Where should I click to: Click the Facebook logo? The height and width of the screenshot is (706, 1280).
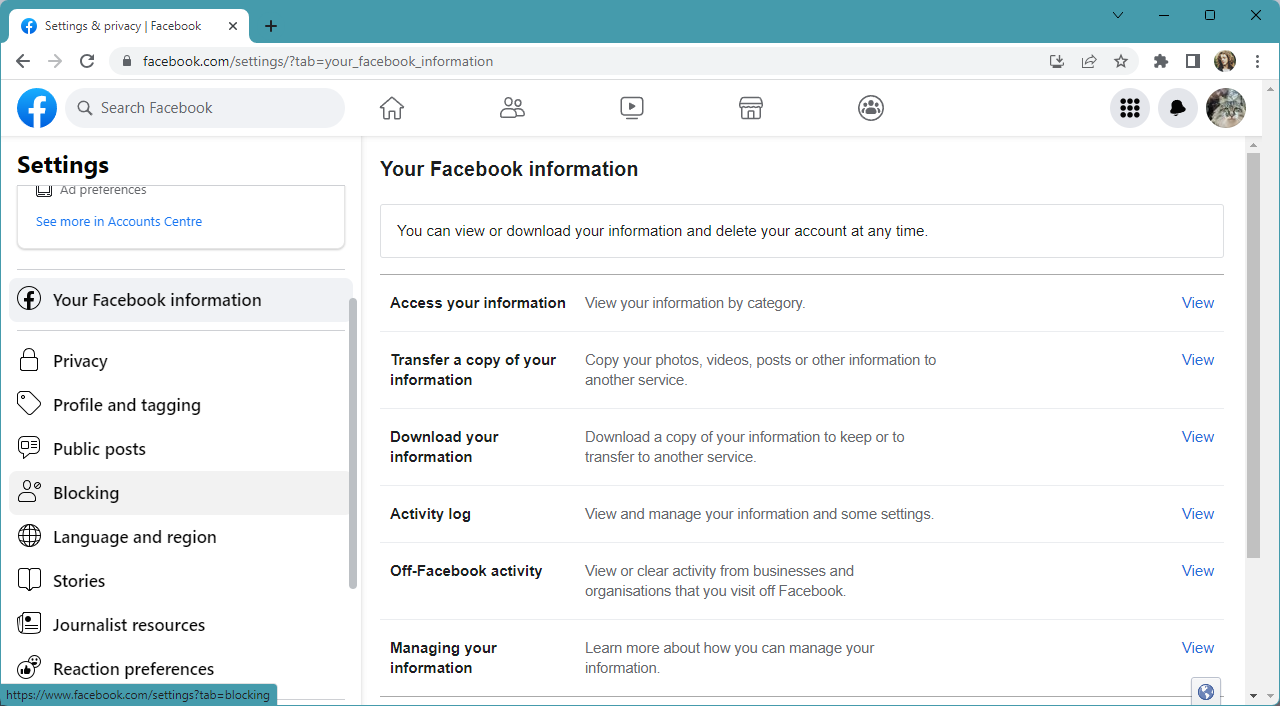37,107
